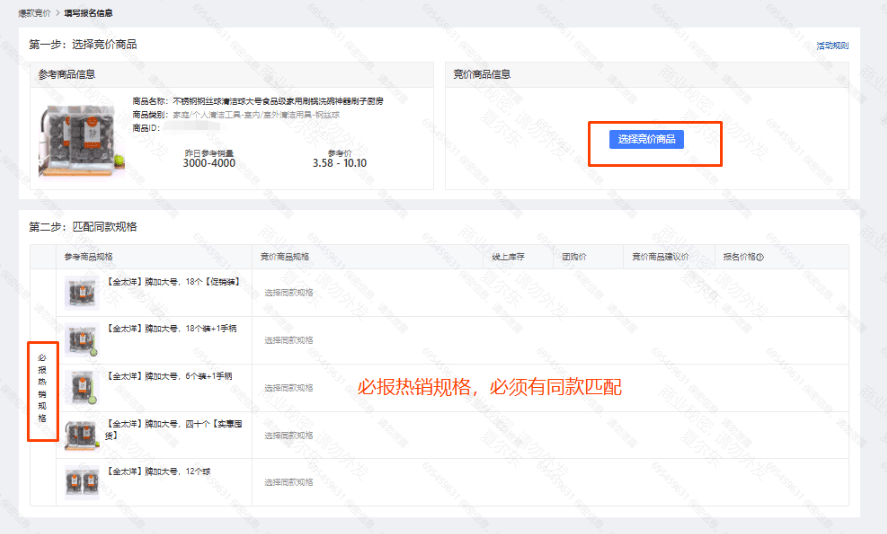887x534 pixels.
Task: Click thumbnail of 6个装+1手柄 spec
Action: tap(81, 387)
